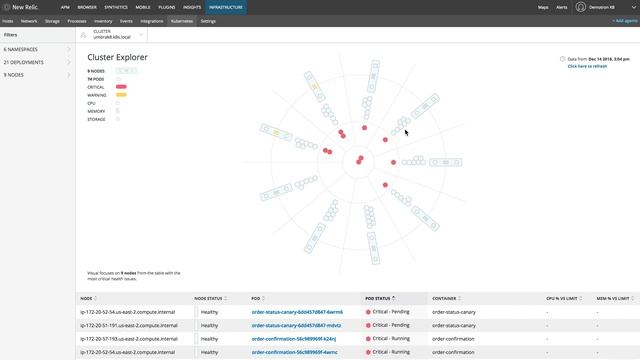Click the STORAGE legend icon

pyautogui.click(x=118, y=119)
